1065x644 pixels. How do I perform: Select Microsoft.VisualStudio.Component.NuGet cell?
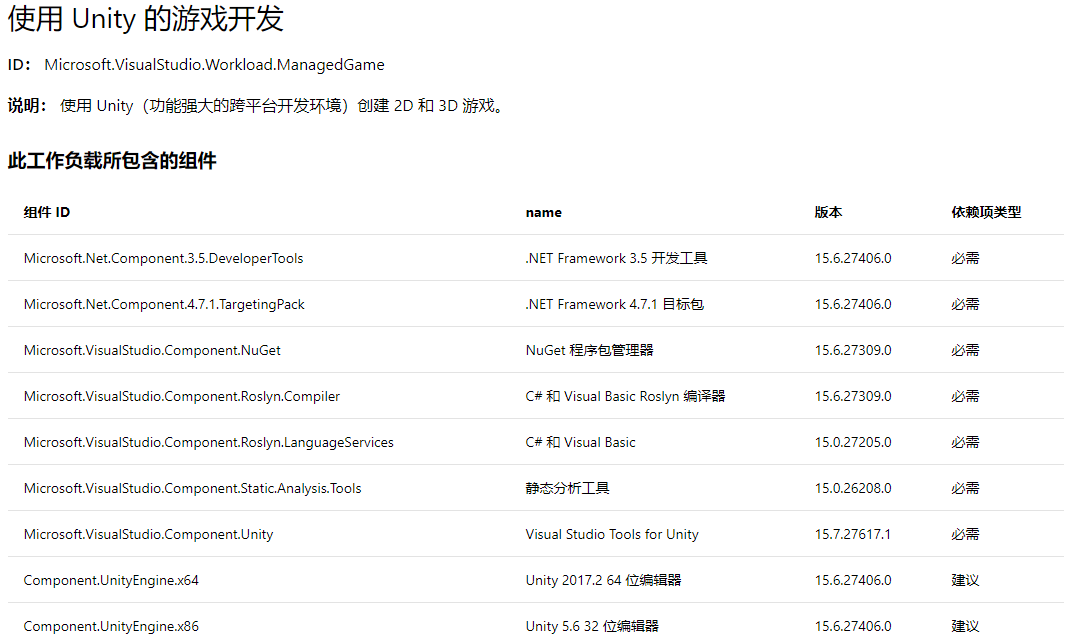152,351
